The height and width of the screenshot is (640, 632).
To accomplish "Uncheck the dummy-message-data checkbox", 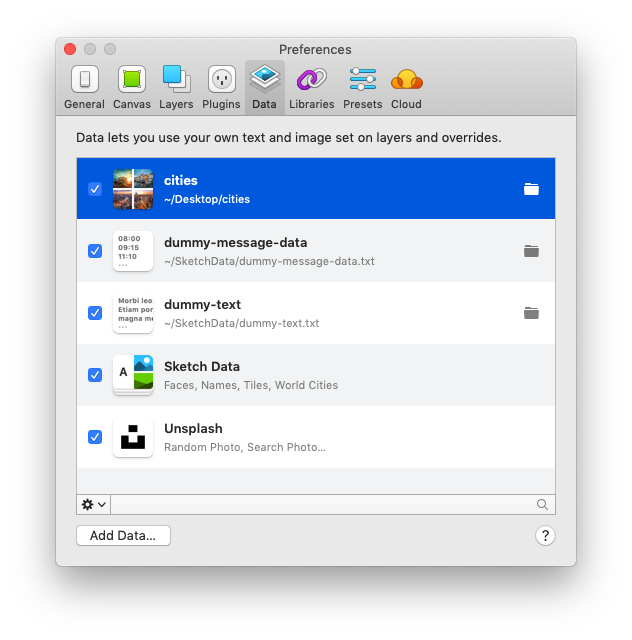I will point(95,251).
